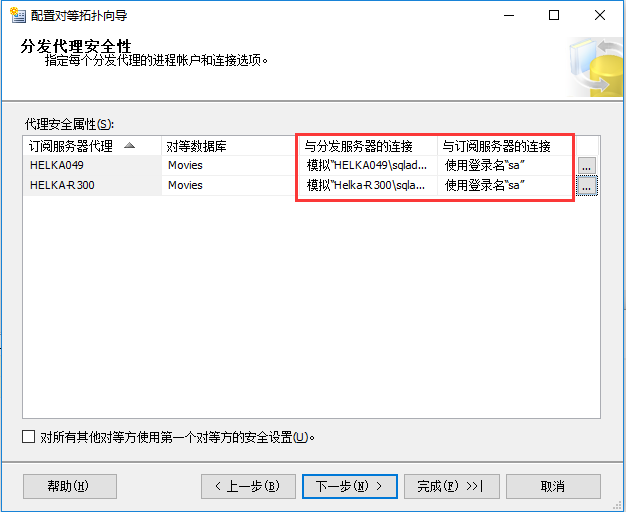Open security settings for HELKA-R300 row

[586, 185]
